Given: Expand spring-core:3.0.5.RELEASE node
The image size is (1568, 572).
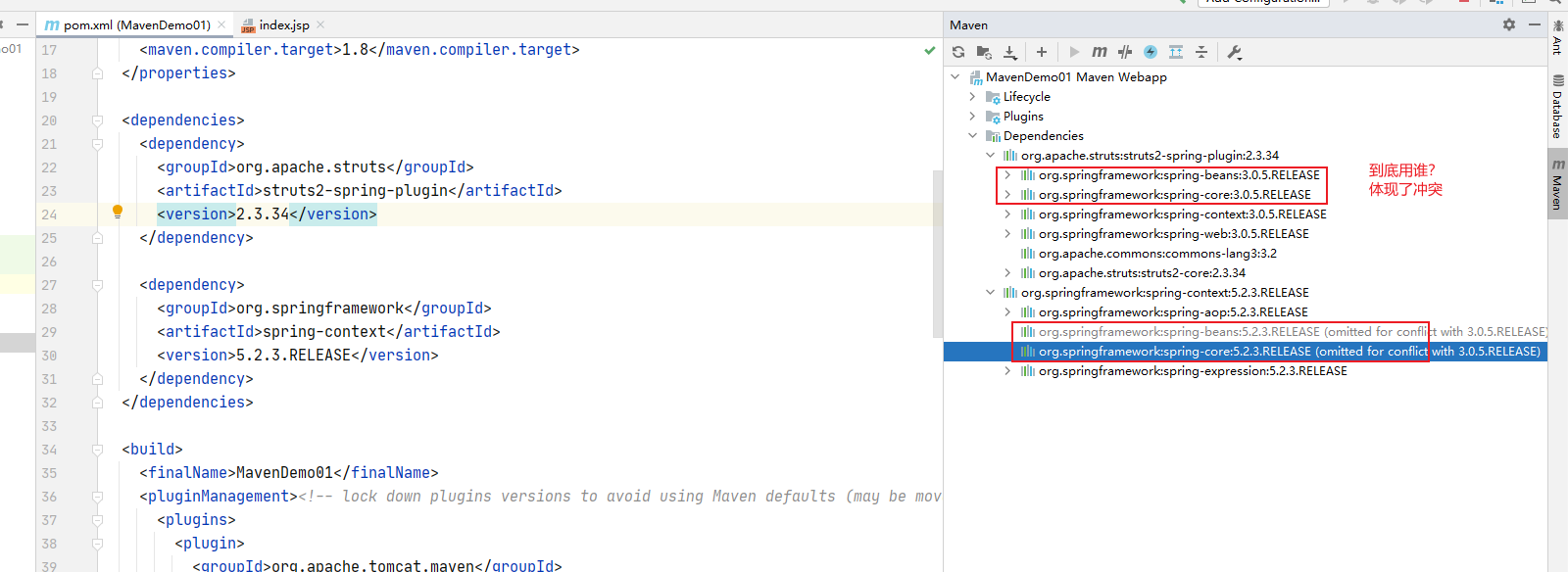Looking at the screenshot, I should tap(1007, 194).
